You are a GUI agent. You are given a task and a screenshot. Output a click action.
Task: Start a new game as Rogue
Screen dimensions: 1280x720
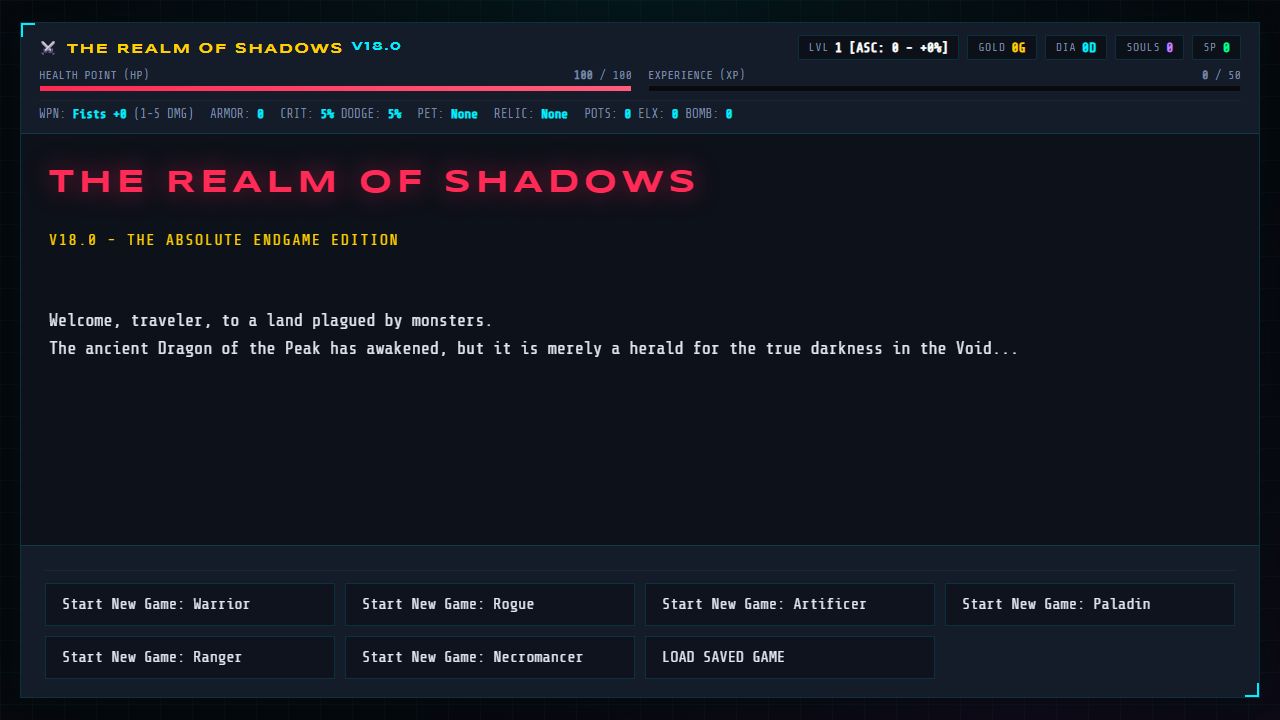(x=490, y=604)
